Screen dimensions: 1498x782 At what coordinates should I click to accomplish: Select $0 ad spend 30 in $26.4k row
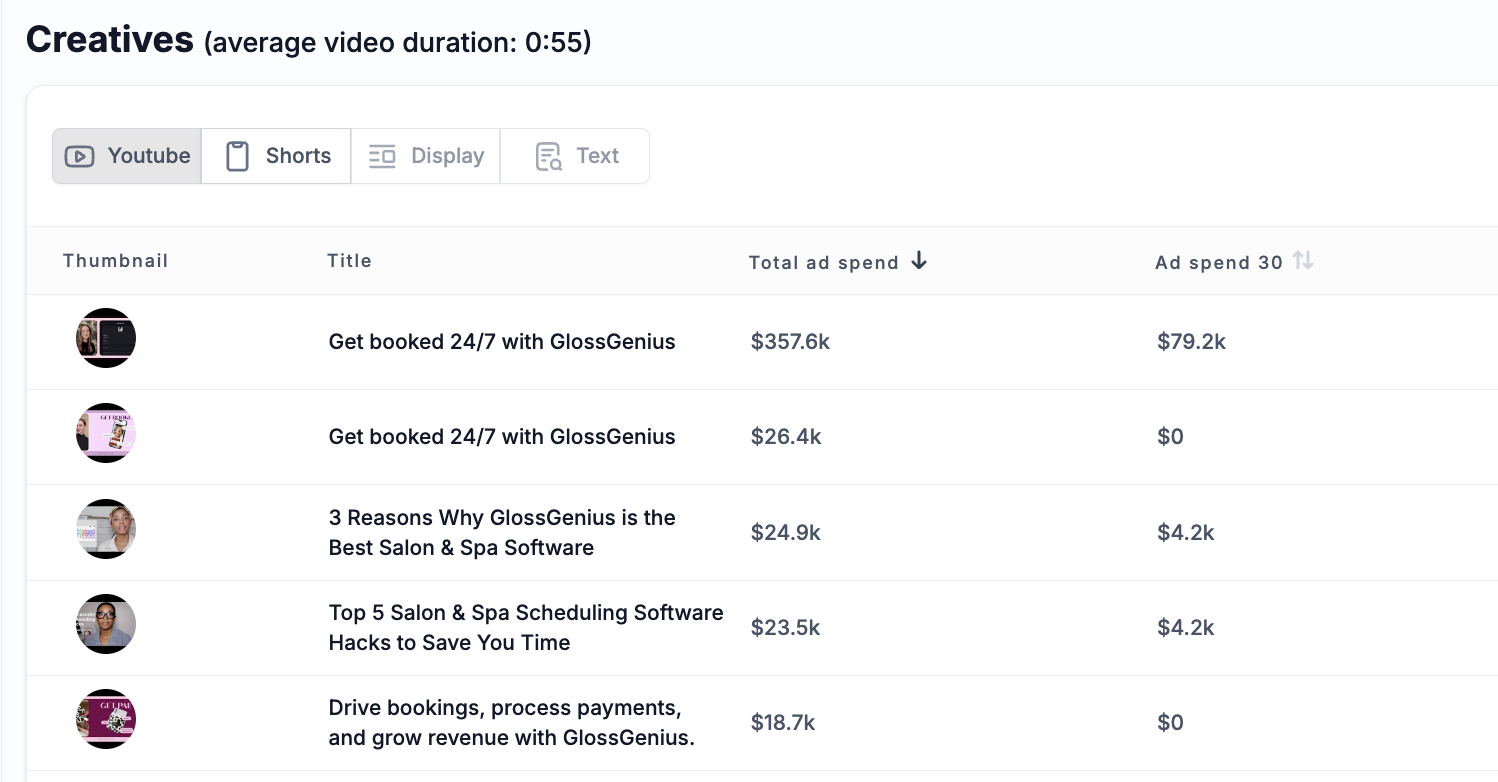(1170, 437)
